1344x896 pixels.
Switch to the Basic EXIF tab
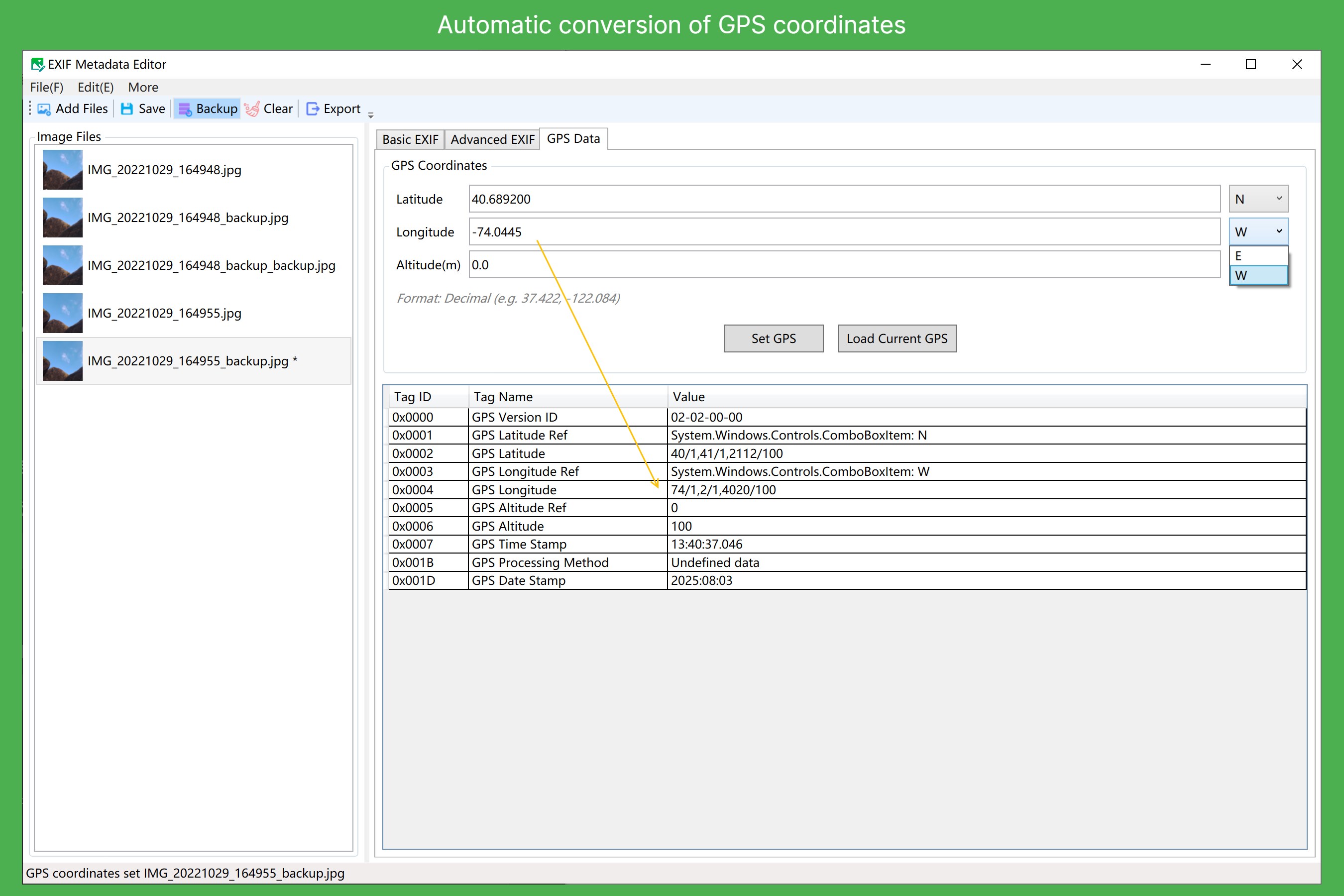[410, 139]
